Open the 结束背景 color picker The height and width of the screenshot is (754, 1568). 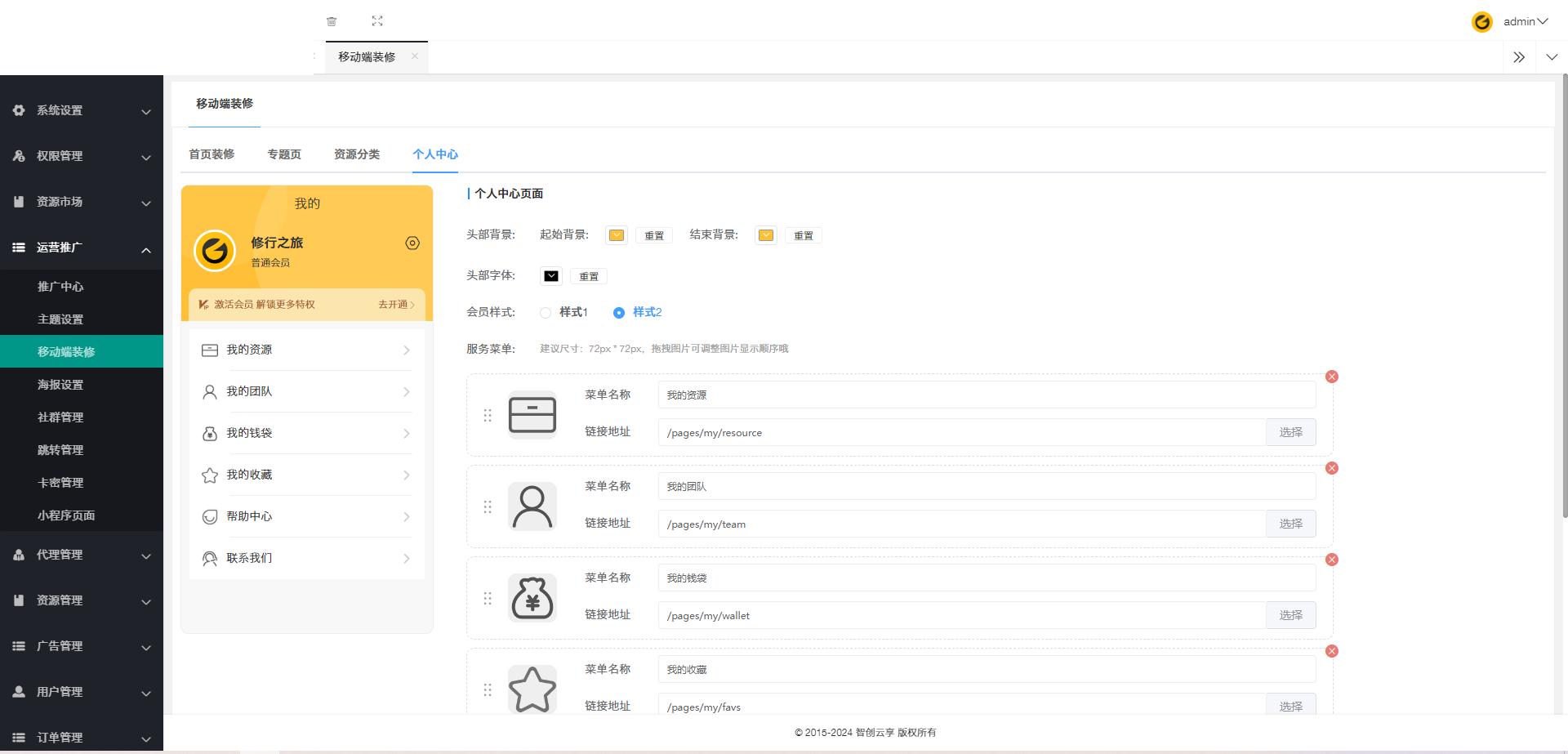point(766,235)
